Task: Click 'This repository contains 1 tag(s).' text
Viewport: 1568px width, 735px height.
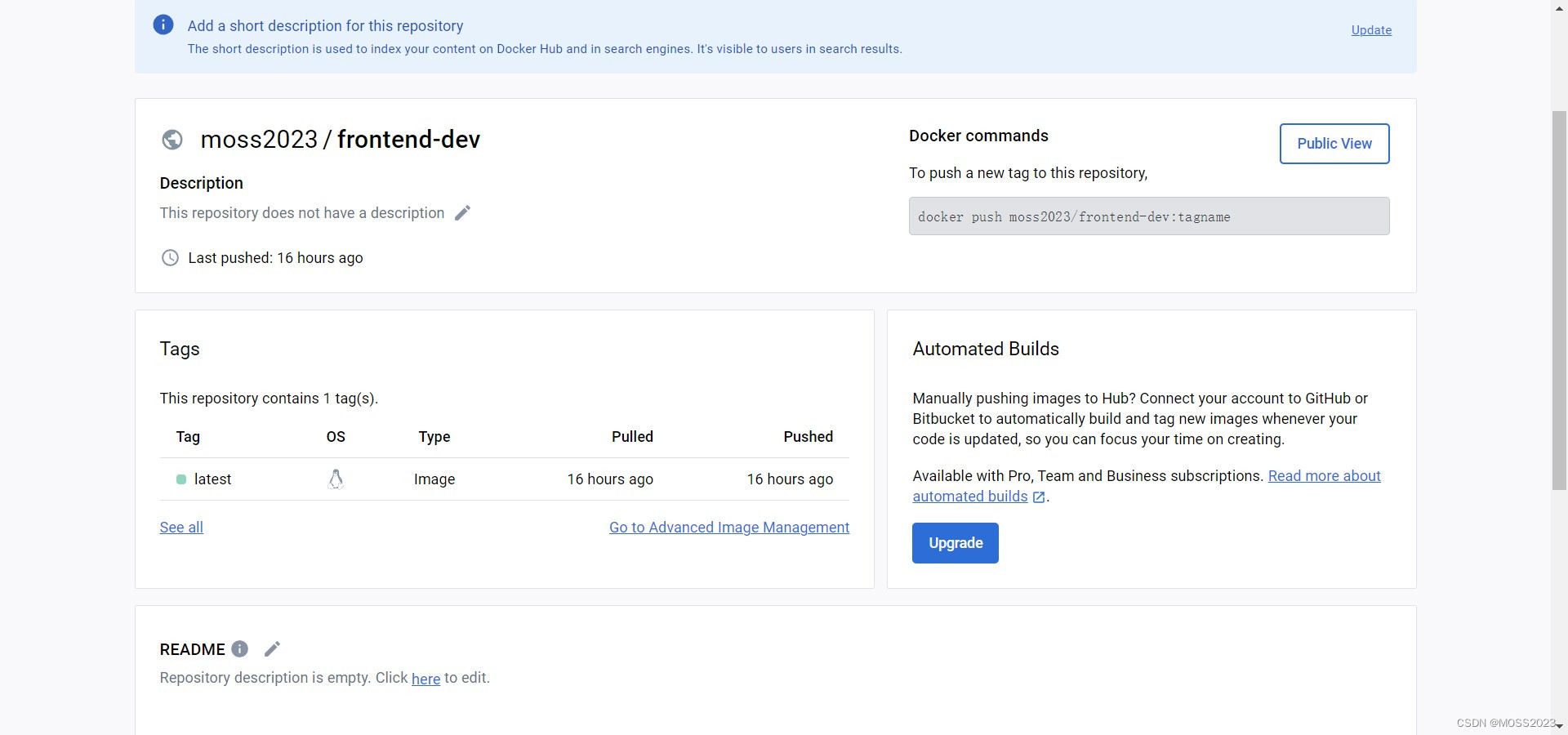Action: [x=269, y=399]
